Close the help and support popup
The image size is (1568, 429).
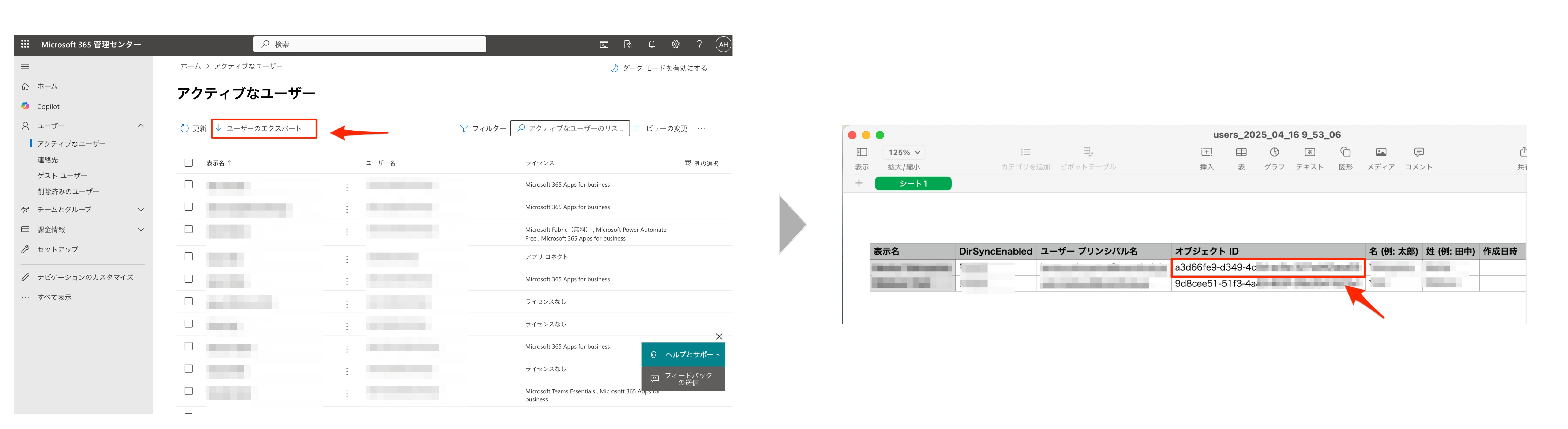pos(719,336)
